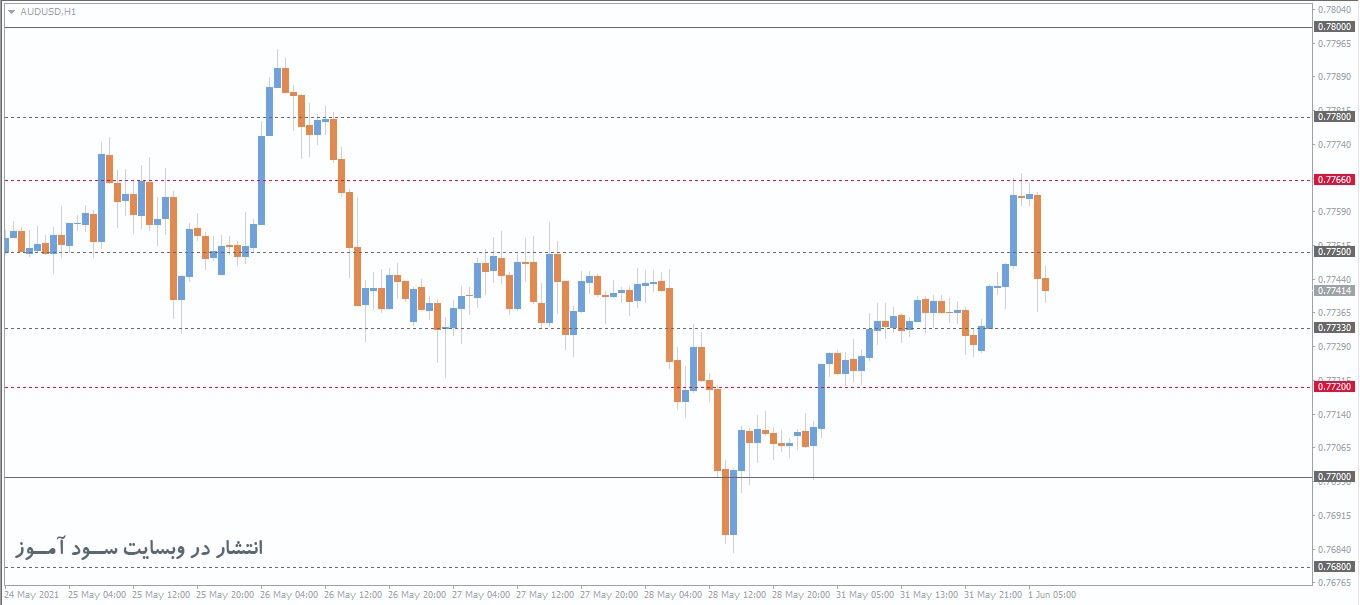Click the 0.77365 price scale value
The height and width of the screenshot is (605, 1360).
[1337, 313]
